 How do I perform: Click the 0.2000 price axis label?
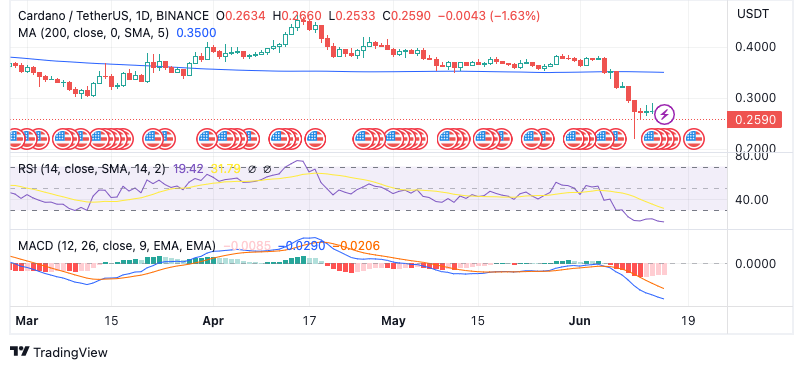[754, 148]
